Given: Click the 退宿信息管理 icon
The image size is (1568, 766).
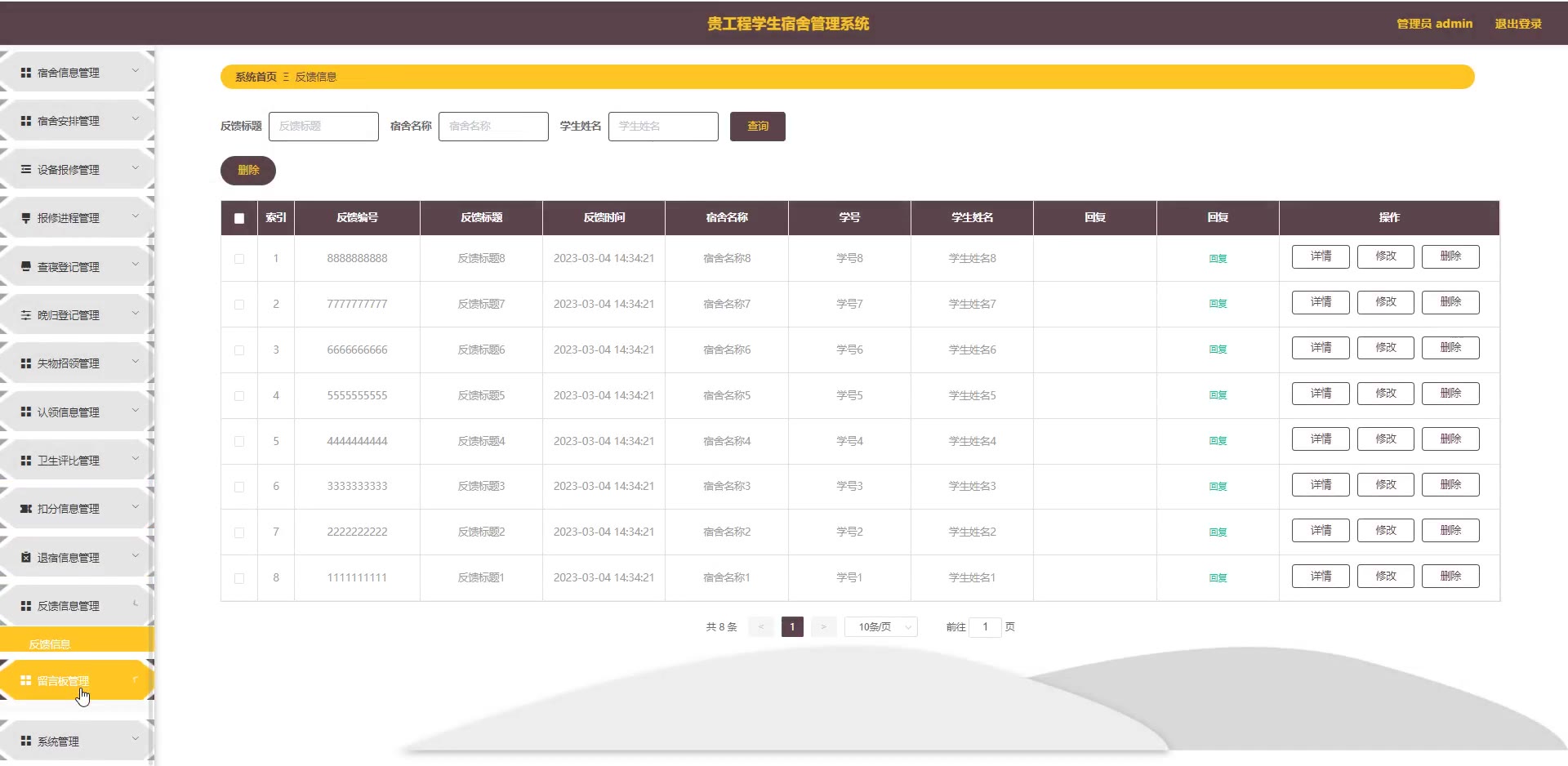Looking at the screenshot, I should pos(26,558).
